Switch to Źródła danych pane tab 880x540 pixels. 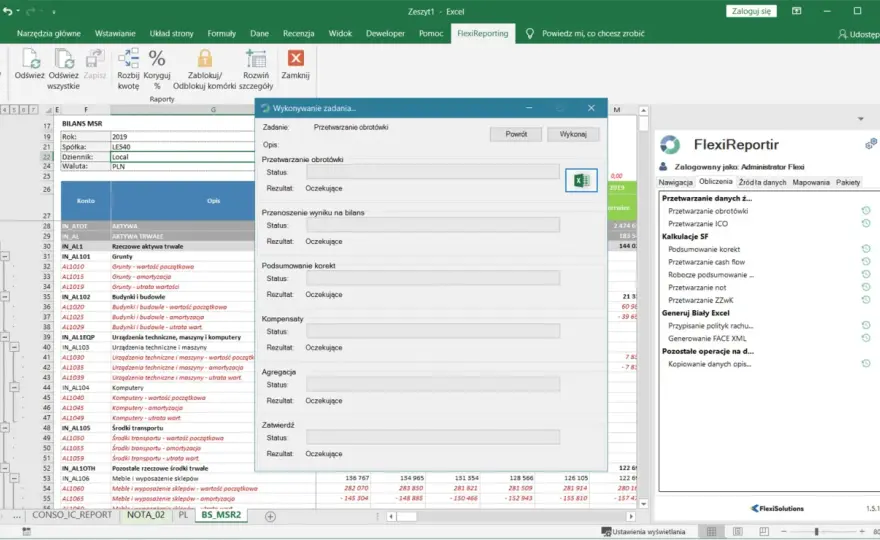(762, 182)
